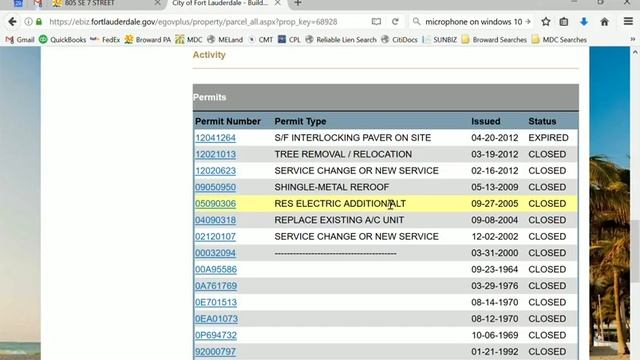Open permit 05090306 link
Viewport: 640px width, 360px height.
pos(215,204)
